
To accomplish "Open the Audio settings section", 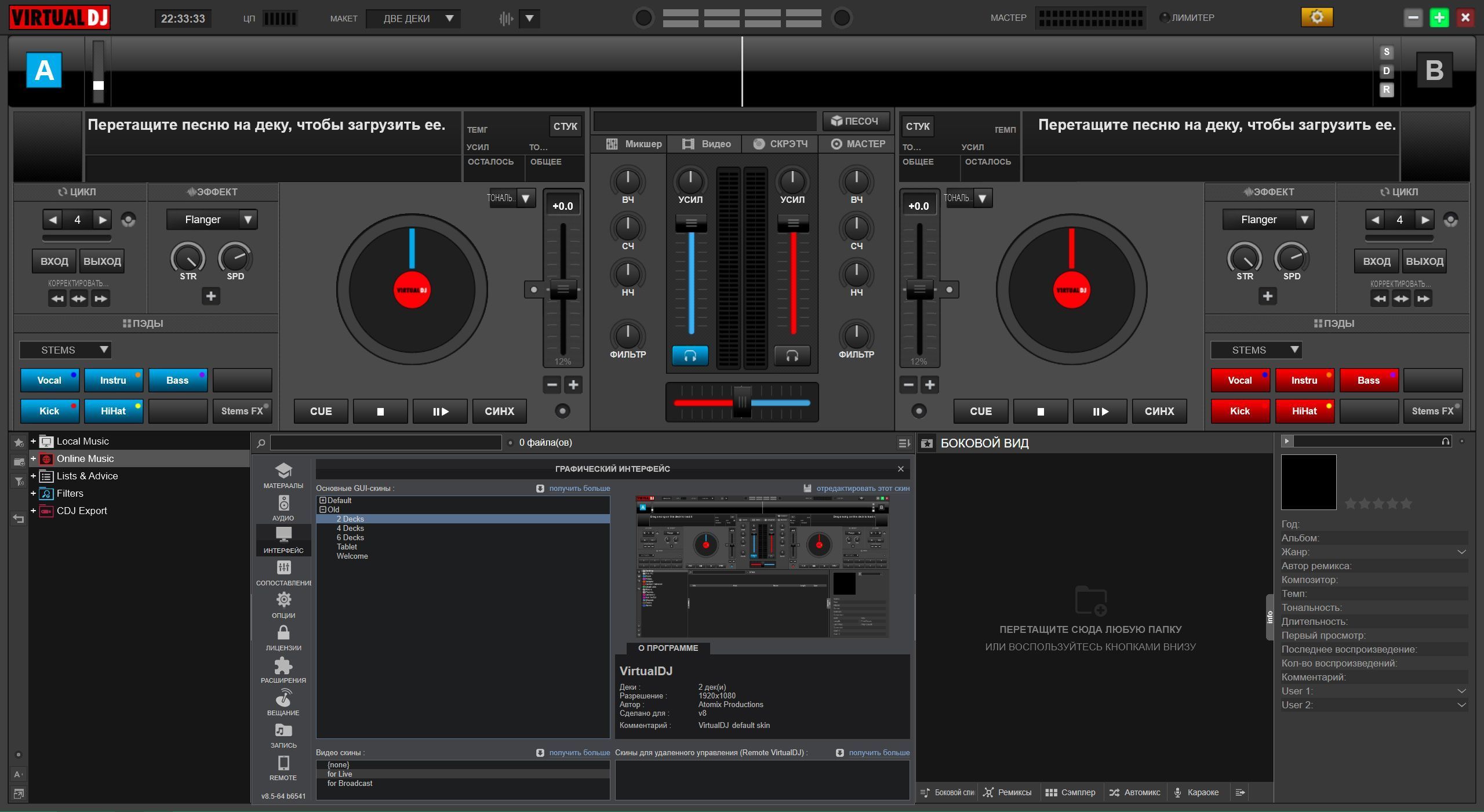I will (283, 508).
